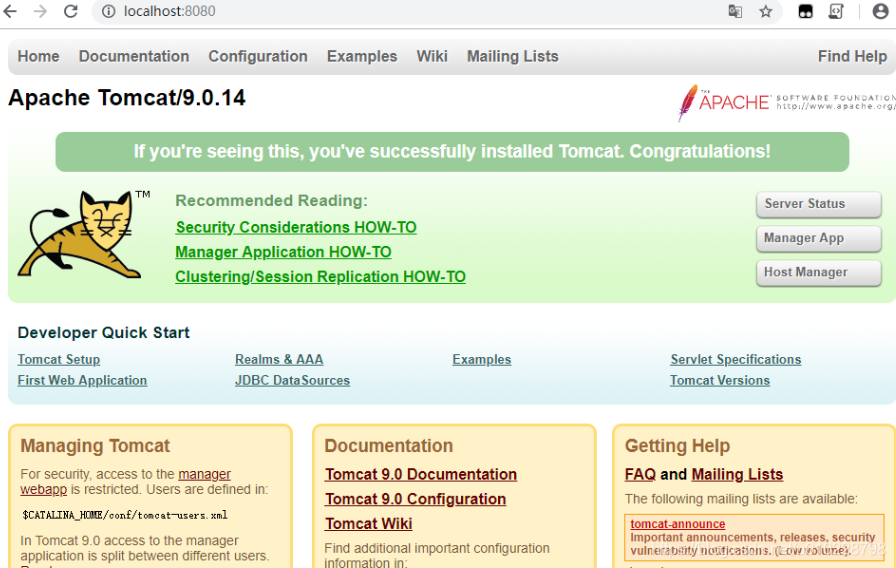Open the Wiki nav item
Viewport: 896px width, 568px height.
[432, 56]
